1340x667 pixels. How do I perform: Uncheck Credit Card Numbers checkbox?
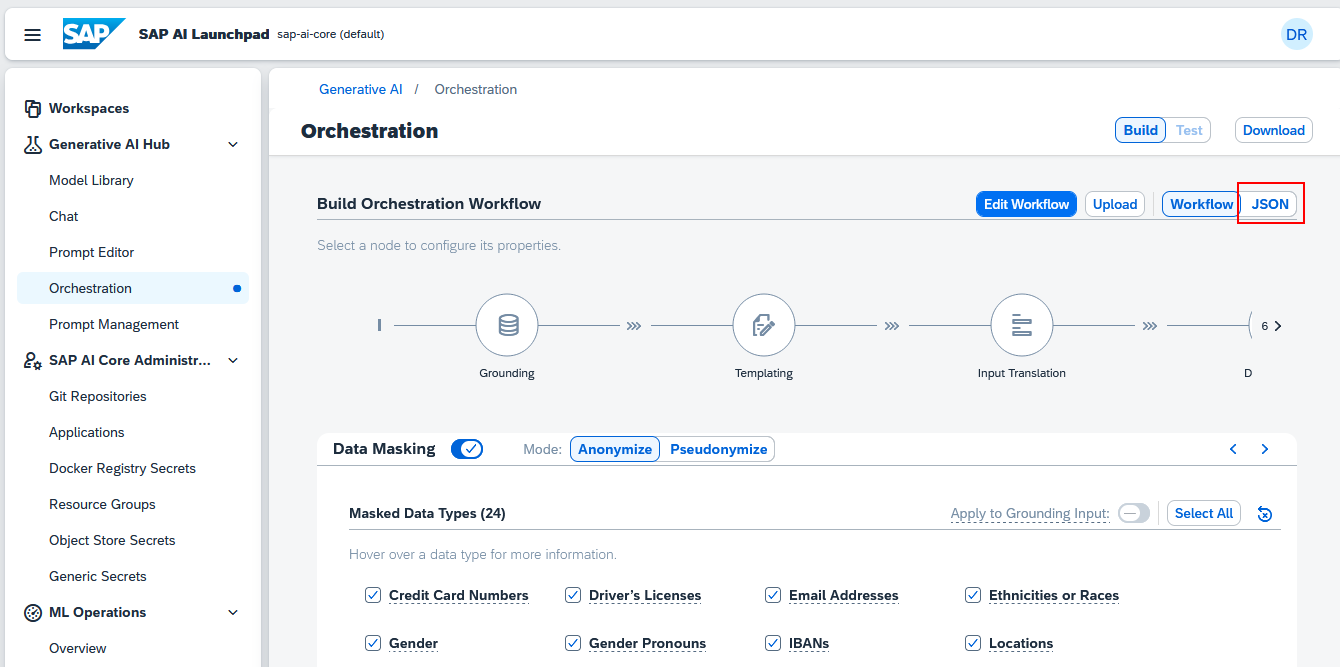pyautogui.click(x=373, y=595)
